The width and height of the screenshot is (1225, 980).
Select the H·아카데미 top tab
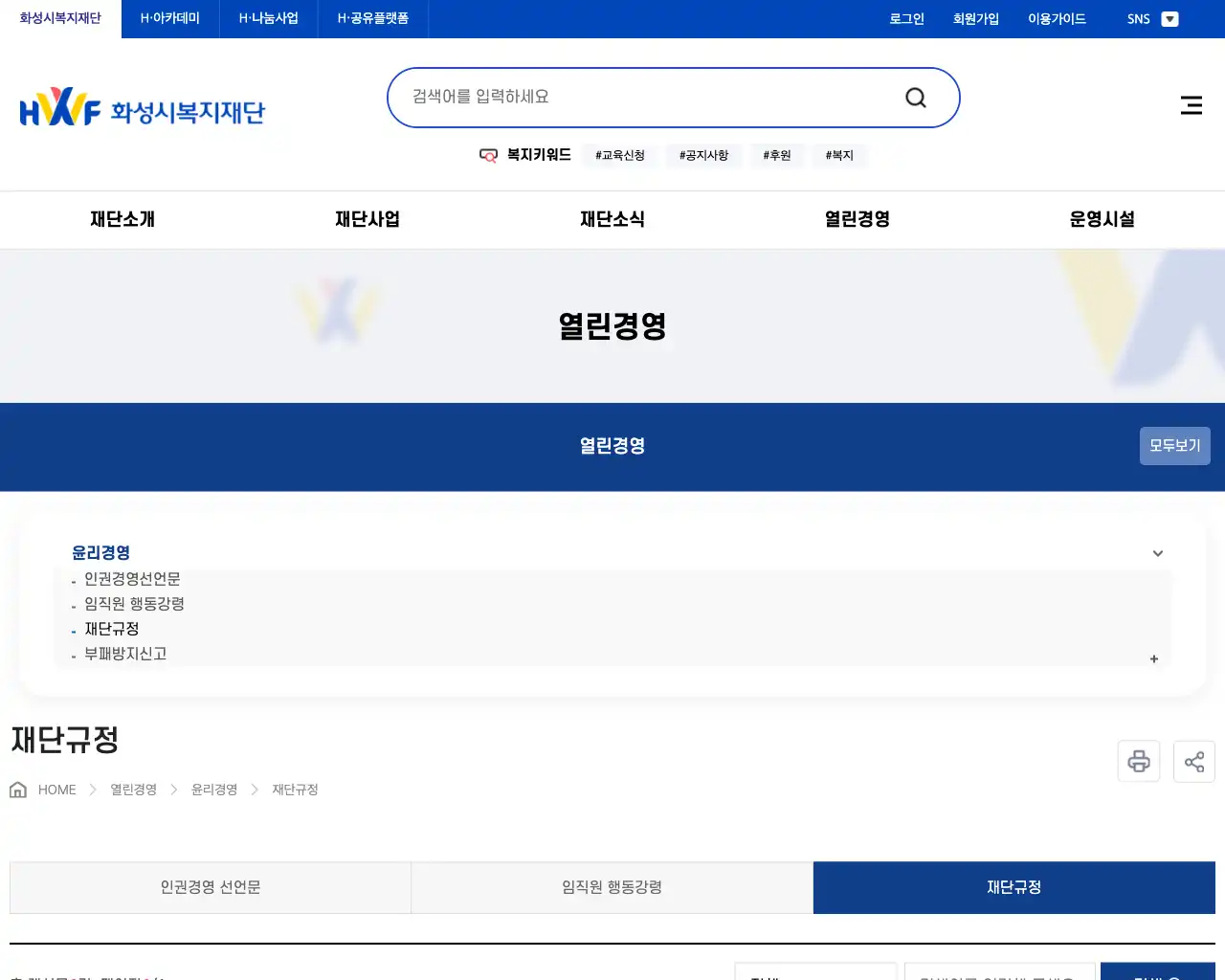pos(168,18)
